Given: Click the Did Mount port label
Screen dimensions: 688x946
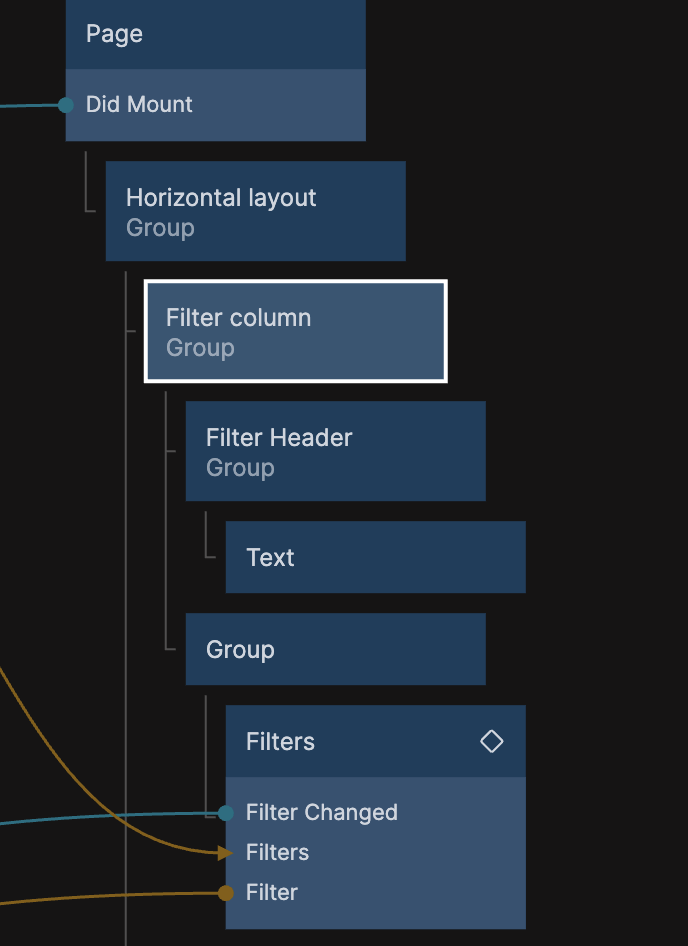Looking at the screenshot, I should (x=139, y=104).
